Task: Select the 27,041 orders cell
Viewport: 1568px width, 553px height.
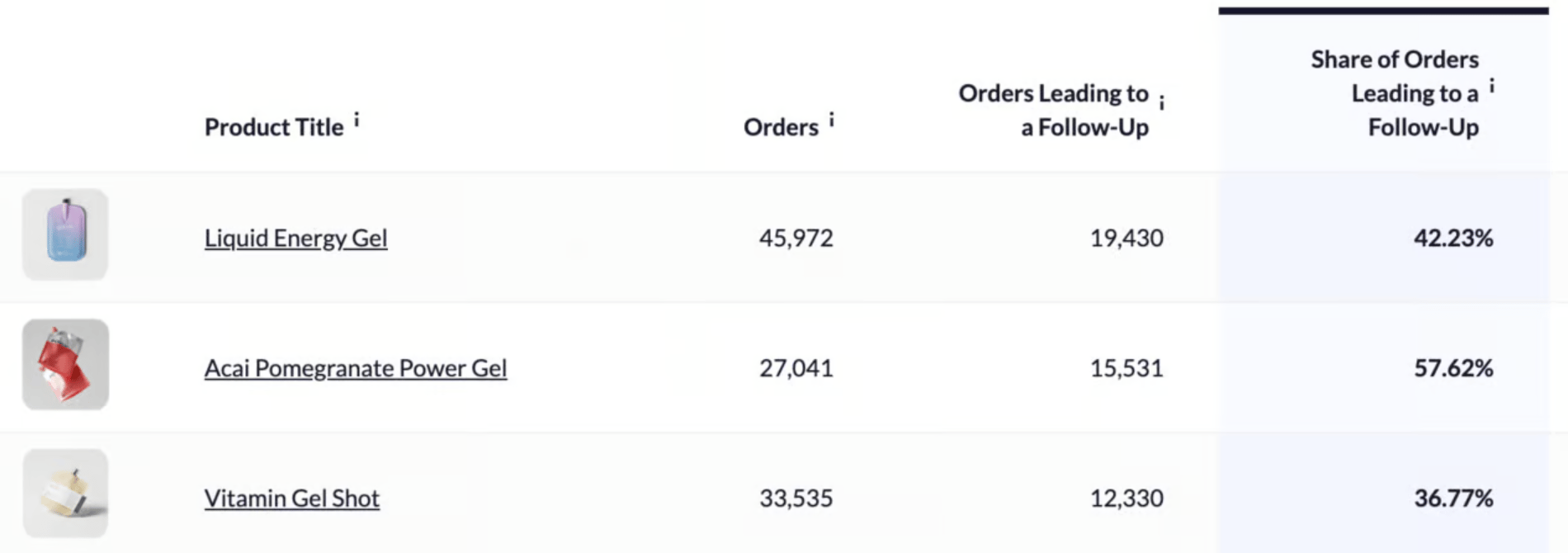Action: (796, 368)
